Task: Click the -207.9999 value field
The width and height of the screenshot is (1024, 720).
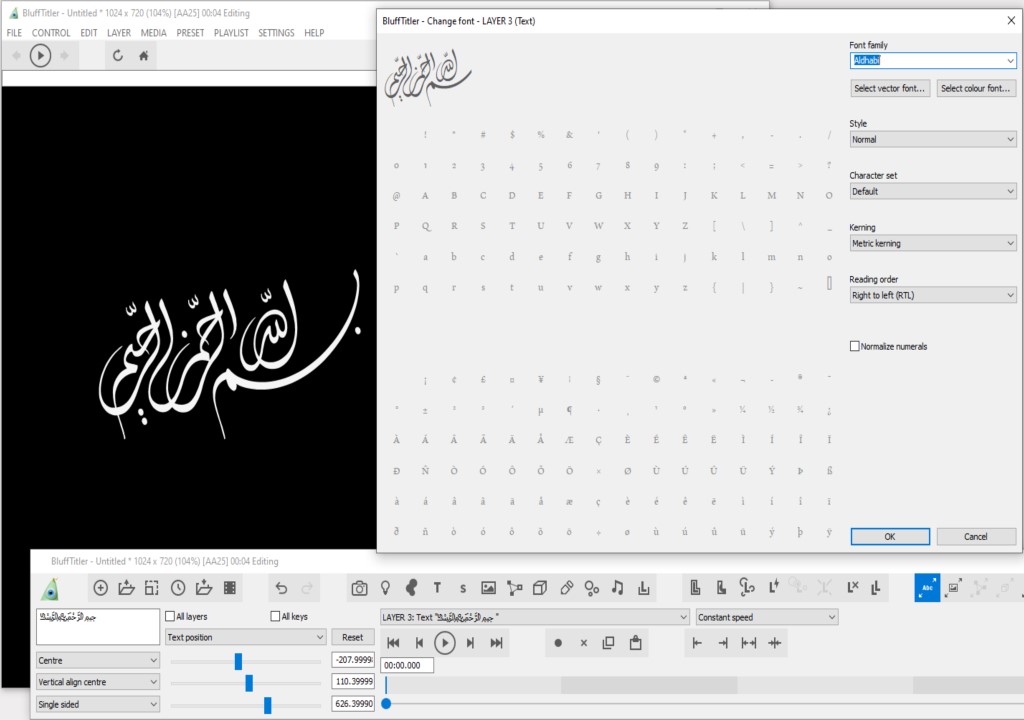Action: [353, 660]
